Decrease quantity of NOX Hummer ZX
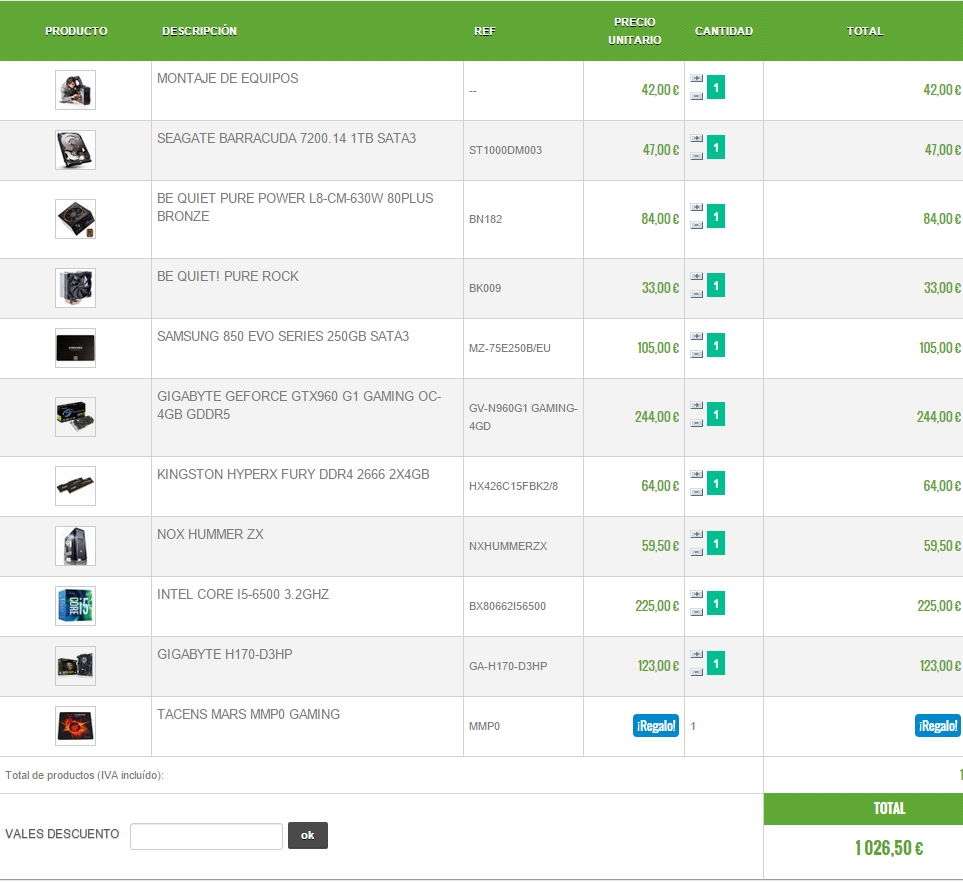The width and height of the screenshot is (963, 882). point(696,552)
